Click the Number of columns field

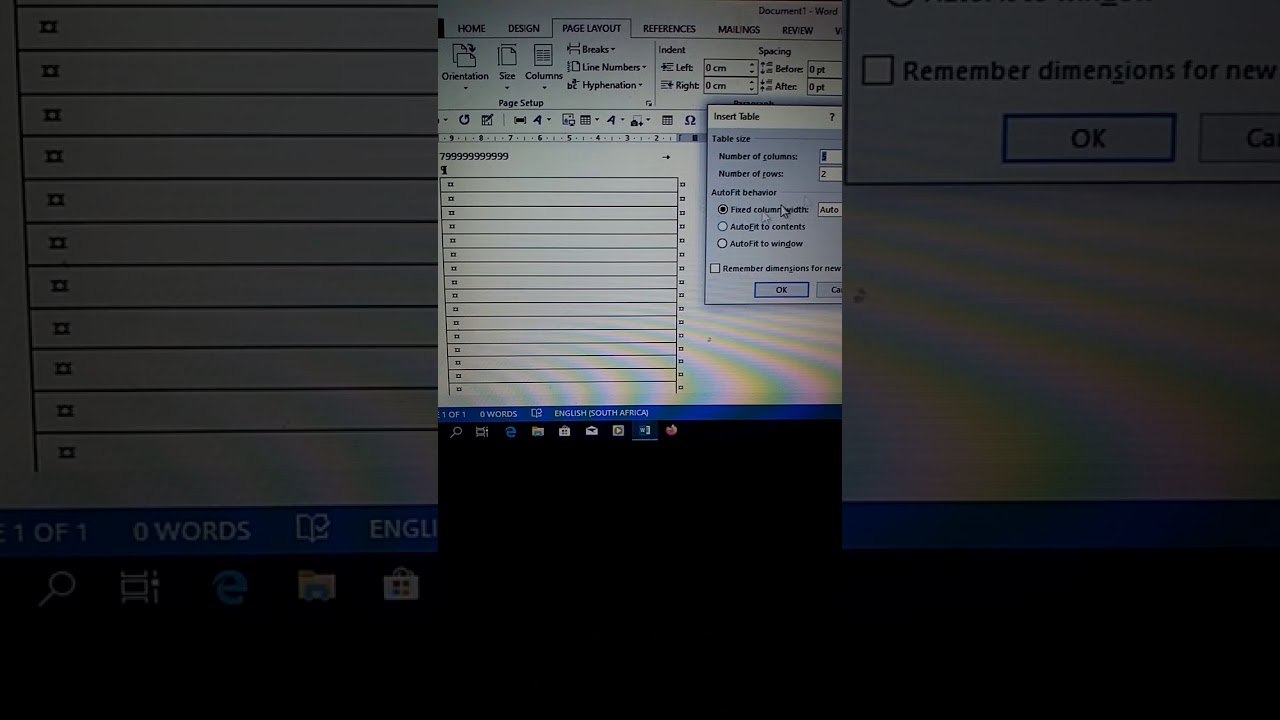pos(830,156)
